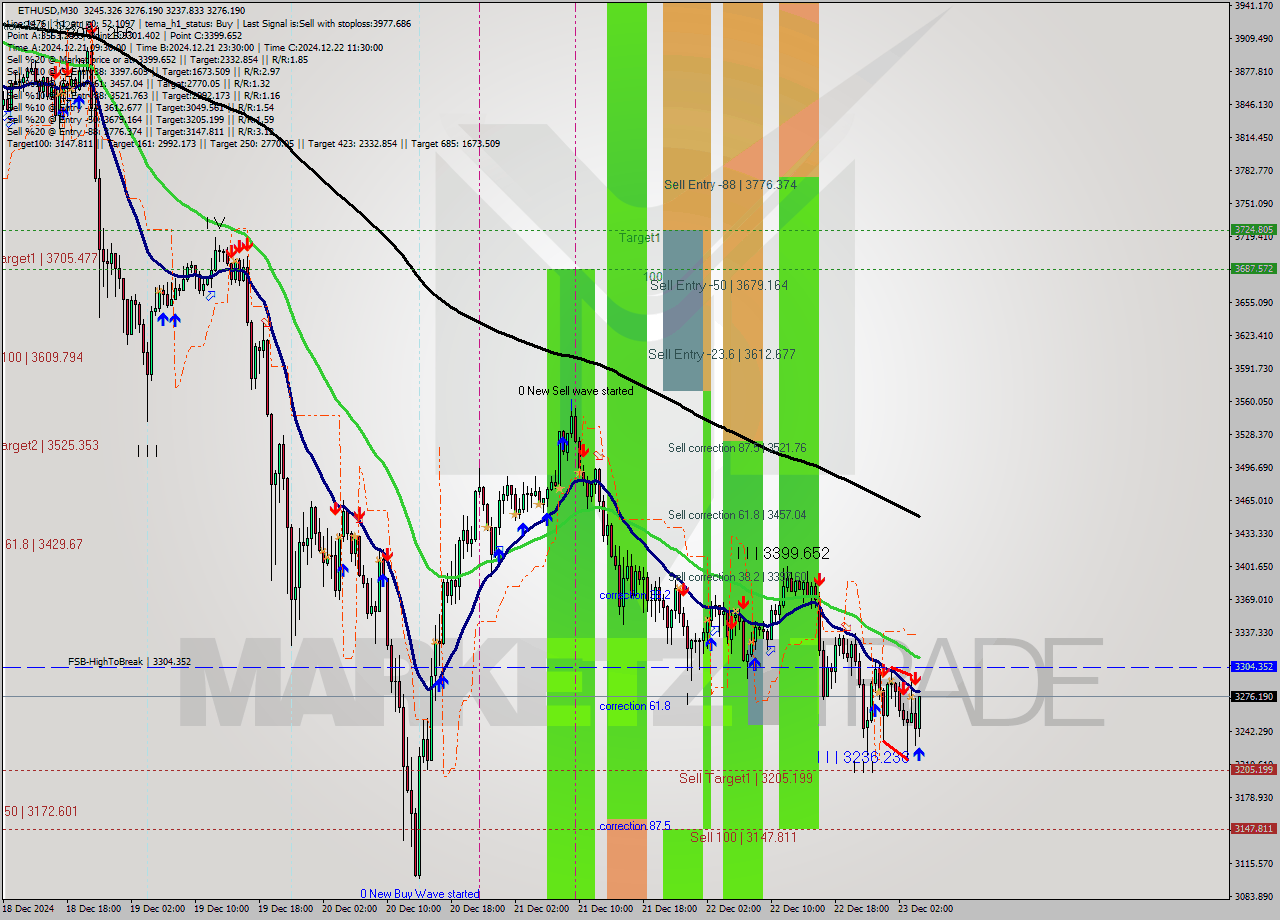1280x920 pixels.
Task: Click the '23 Dec 02:00' time axis label
Action: [x=926, y=909]
